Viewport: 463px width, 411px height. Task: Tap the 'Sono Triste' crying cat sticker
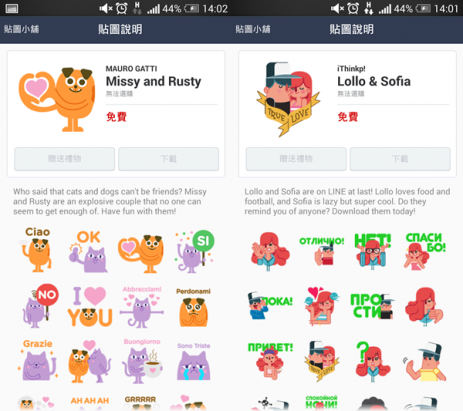[x=194, y=362]
